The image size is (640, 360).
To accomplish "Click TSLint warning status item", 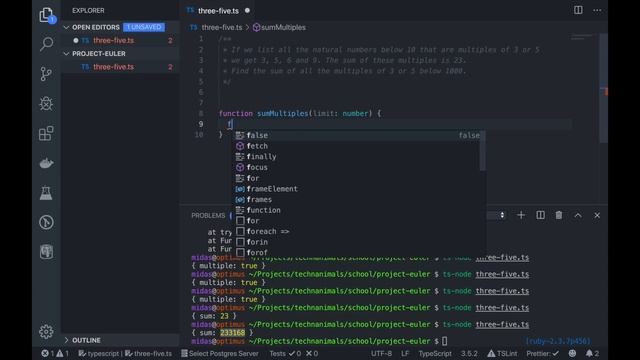I will (502, 353).
